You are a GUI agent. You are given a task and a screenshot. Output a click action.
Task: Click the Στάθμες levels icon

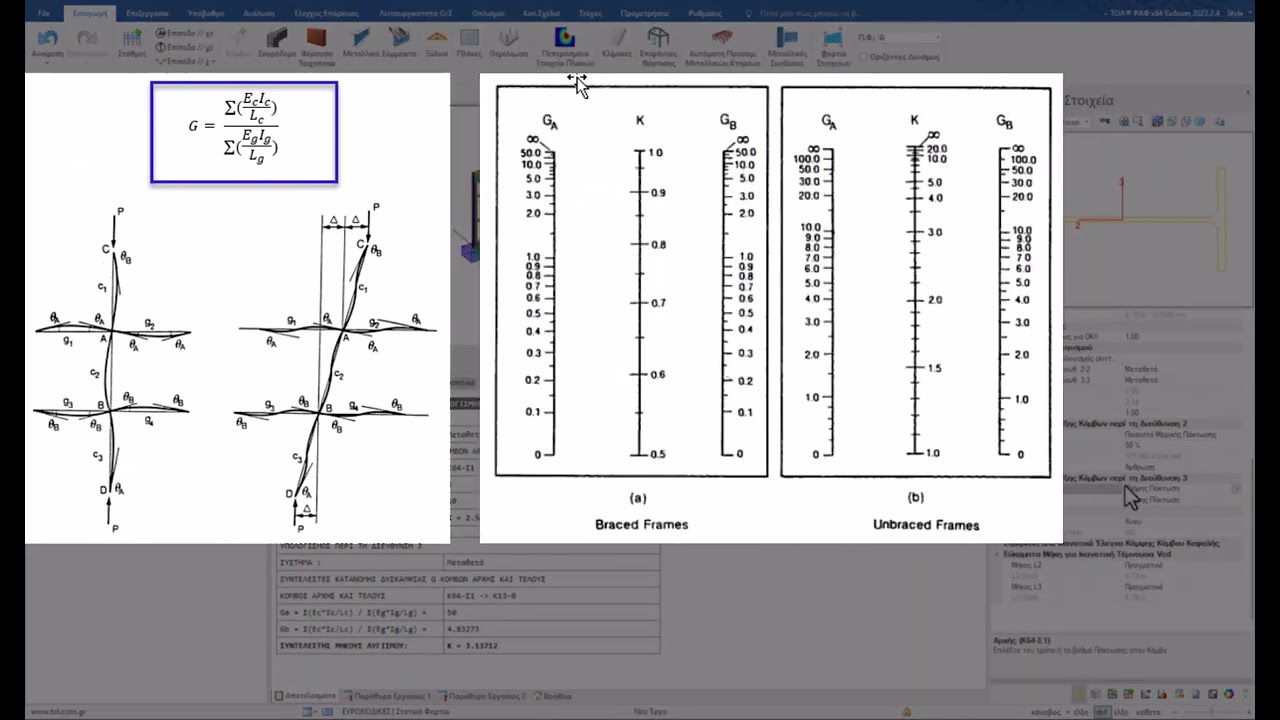tap(132, 44)
